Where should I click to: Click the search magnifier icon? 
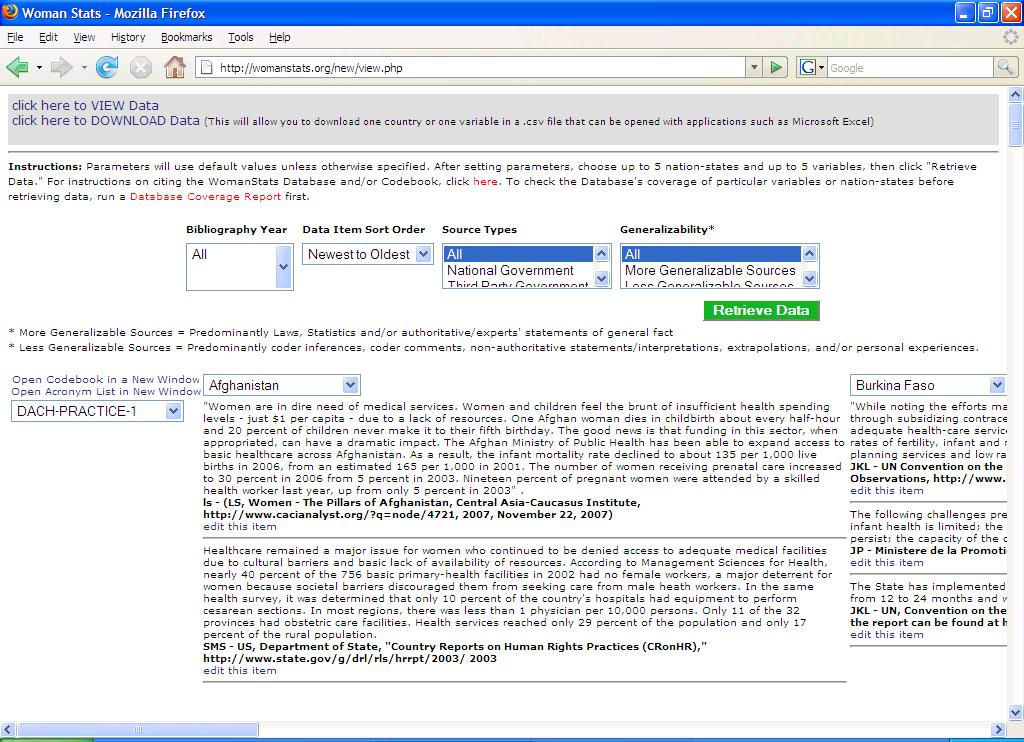tap(1005, 67)
